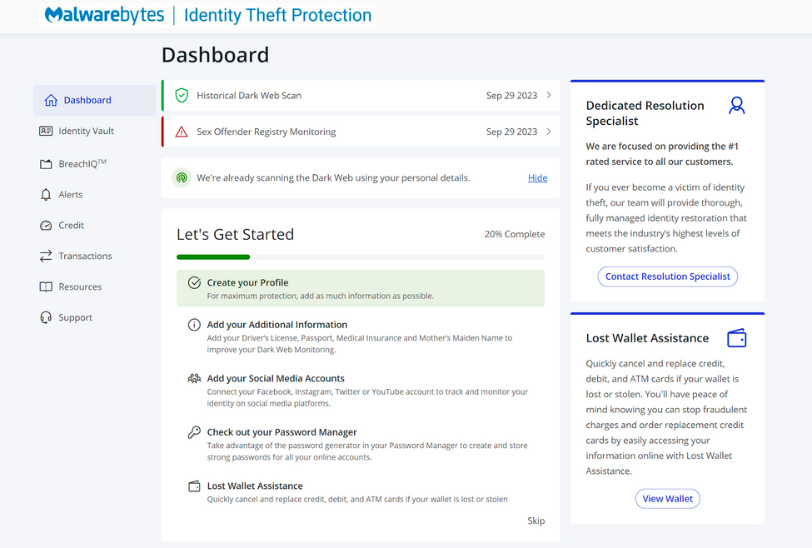Click the Create your Profile checkmark
The height and width of the screenshot is (548, 812).
coord(194,283)
